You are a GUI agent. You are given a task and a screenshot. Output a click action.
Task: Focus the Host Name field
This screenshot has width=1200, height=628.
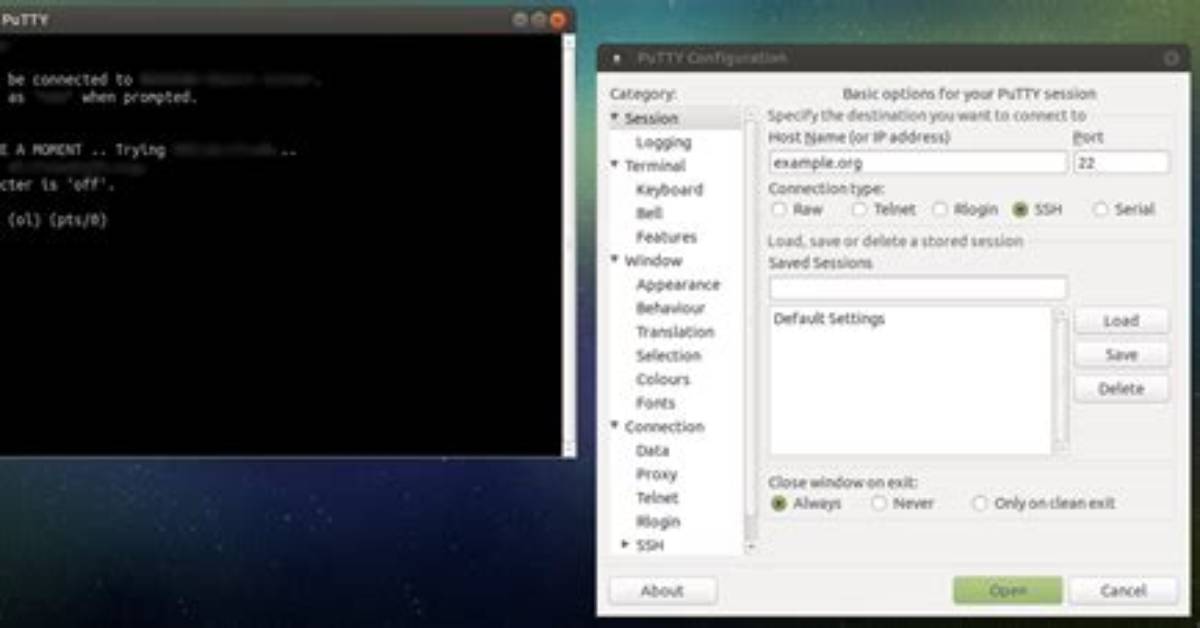point(918,162)
